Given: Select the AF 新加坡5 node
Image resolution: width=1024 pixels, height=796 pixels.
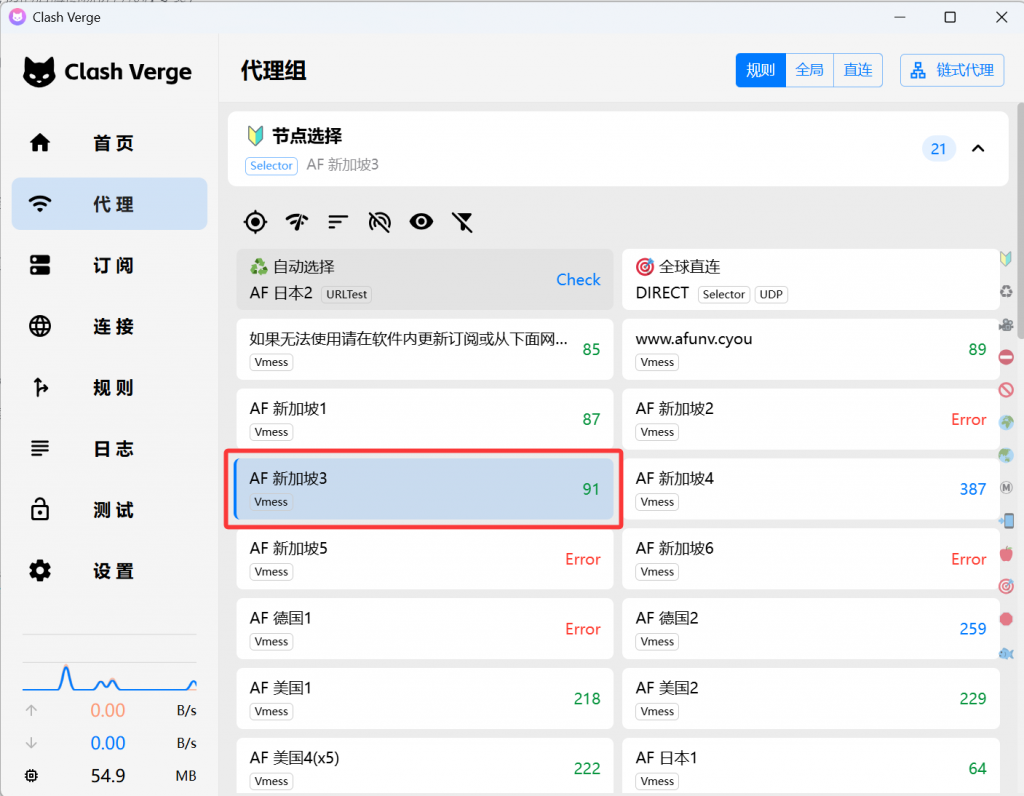Looking at the screenshot, I should [424, 559].
